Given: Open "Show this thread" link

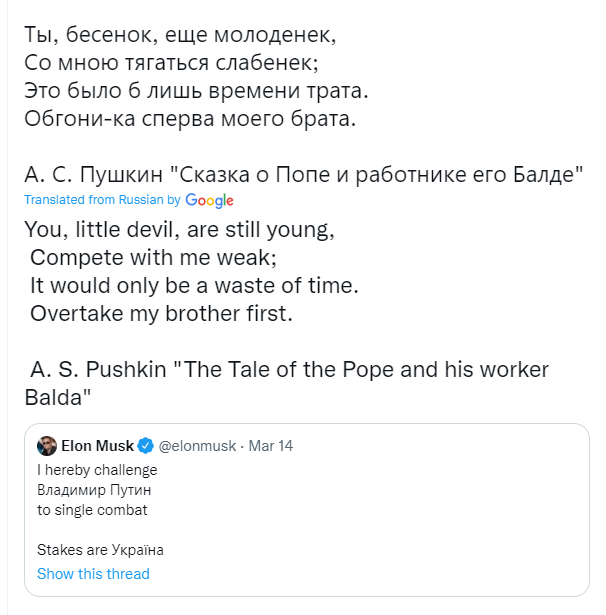Looking at the screenshot, I should [x=93, y=574].
